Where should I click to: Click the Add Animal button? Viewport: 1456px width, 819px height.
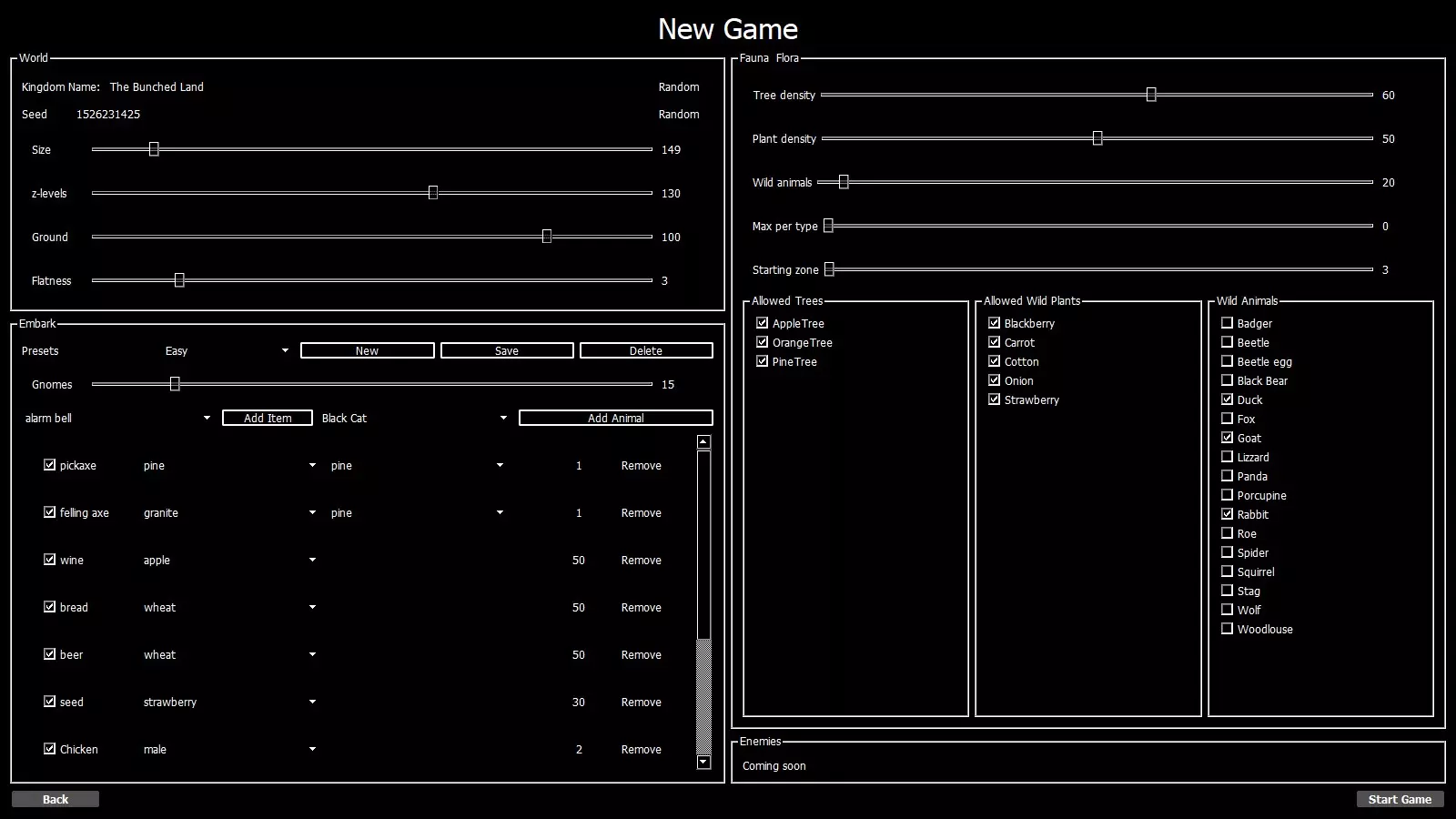(x=616, y=419)
